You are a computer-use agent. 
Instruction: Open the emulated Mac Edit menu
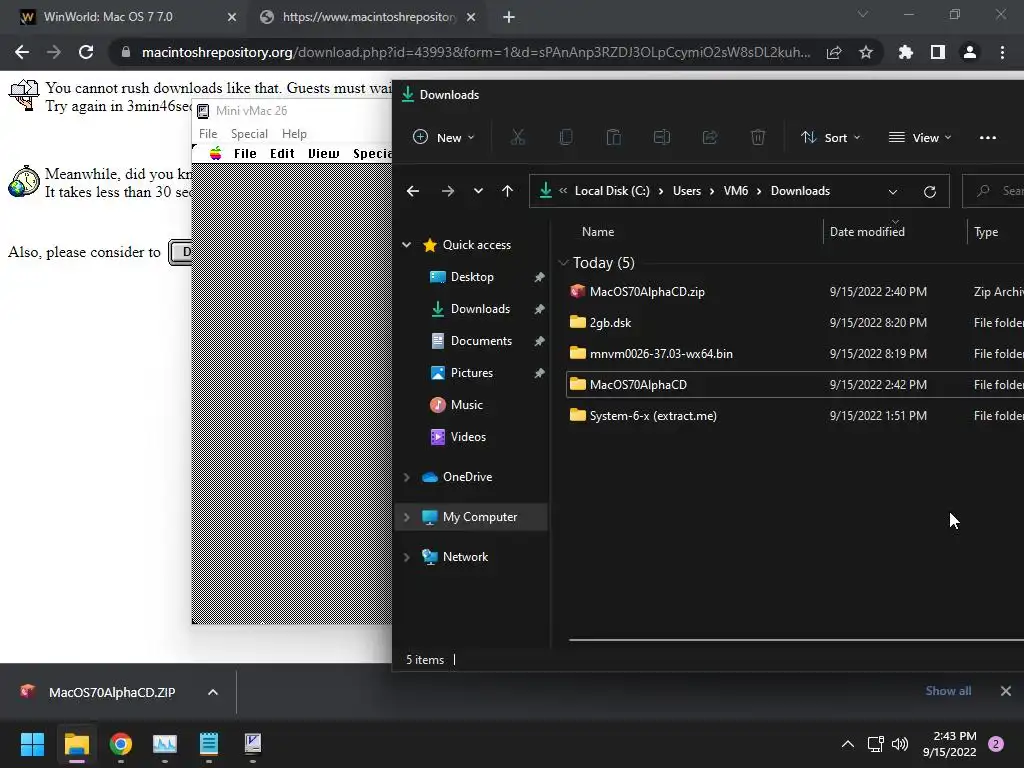pos(282,153)
